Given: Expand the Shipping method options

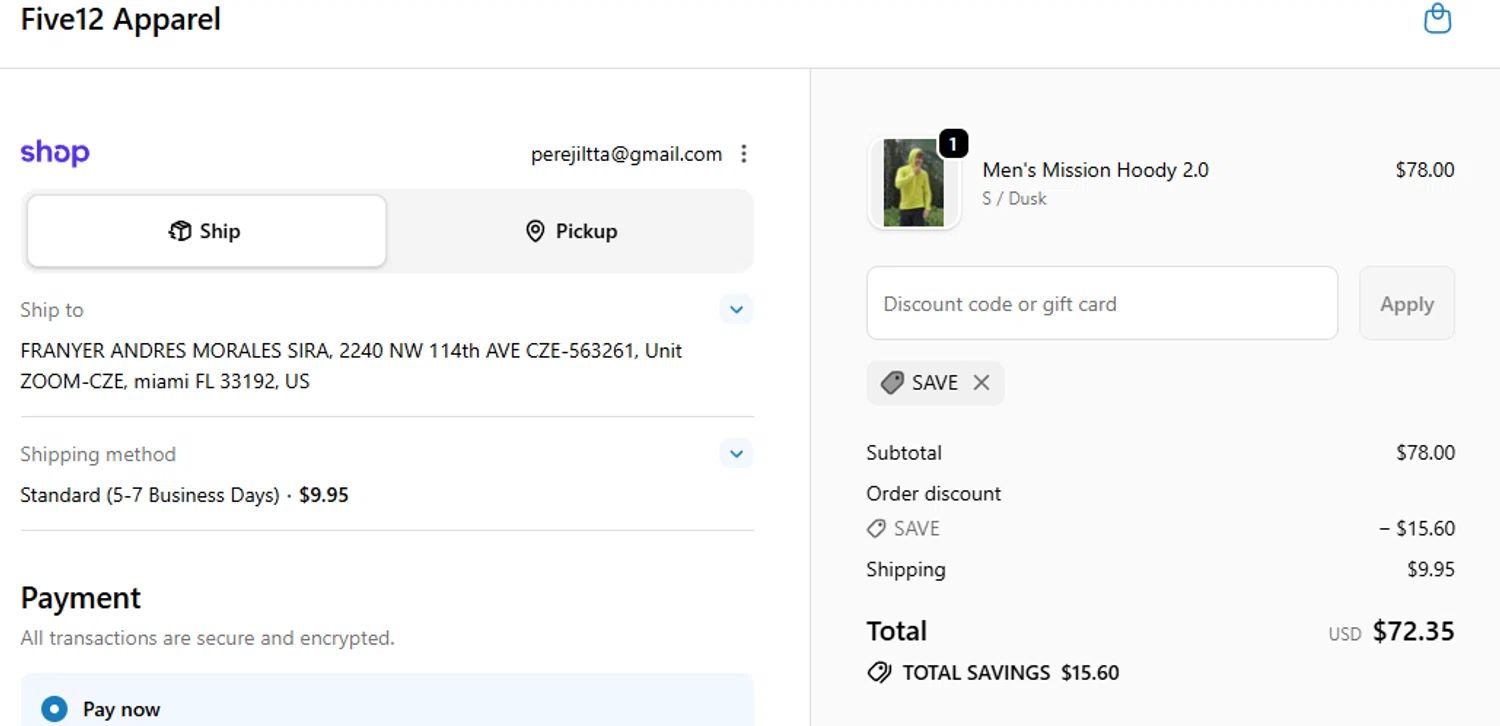Looking at the screenshot, I should (x=736, y=454).
